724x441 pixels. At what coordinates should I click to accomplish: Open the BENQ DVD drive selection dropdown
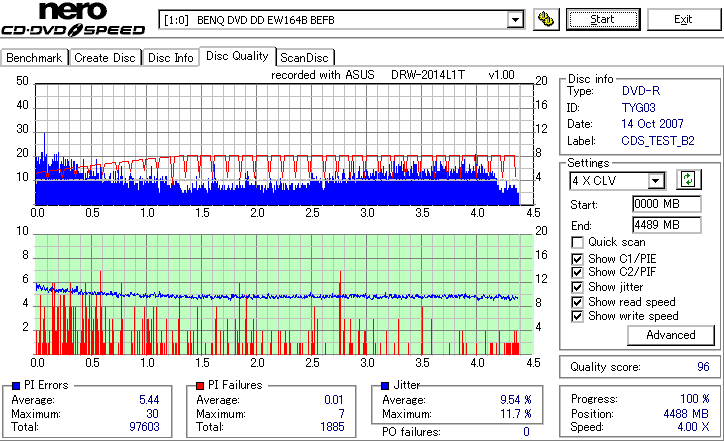click(341, 20)
